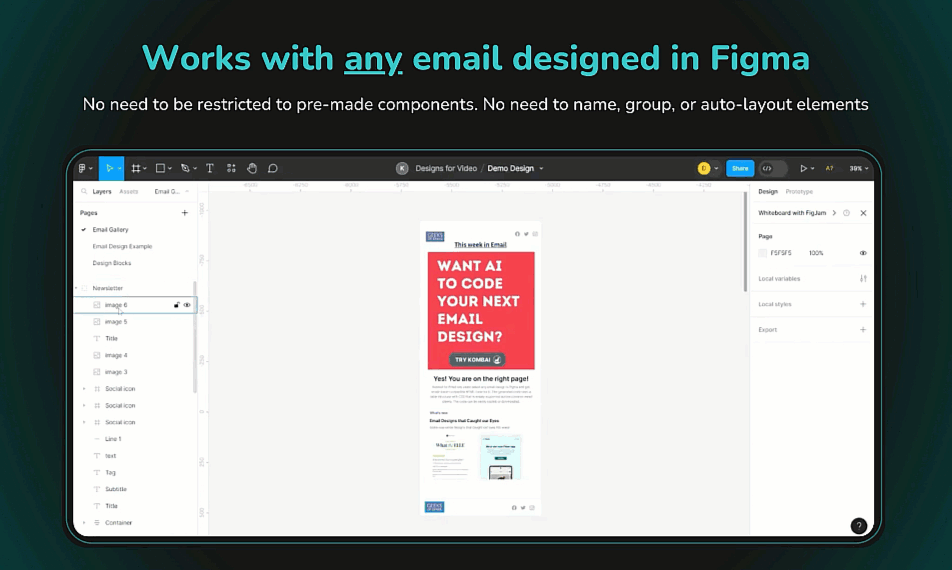952x570 pixels.
Task: Expand the Container layer
Action: (x=84, y=523)
